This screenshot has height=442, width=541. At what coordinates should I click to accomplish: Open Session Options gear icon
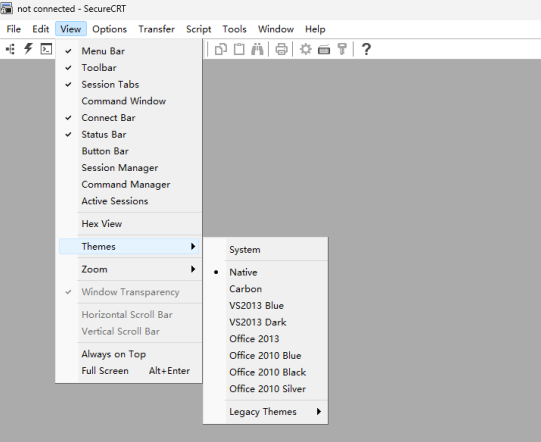[306, 49]
